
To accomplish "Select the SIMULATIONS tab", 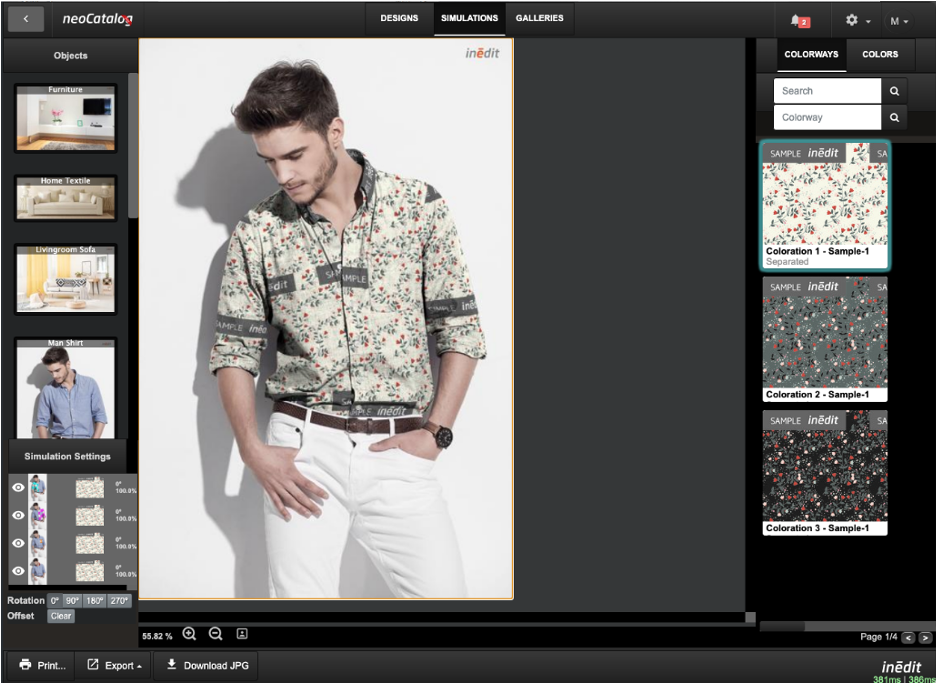I will (469, 19).
